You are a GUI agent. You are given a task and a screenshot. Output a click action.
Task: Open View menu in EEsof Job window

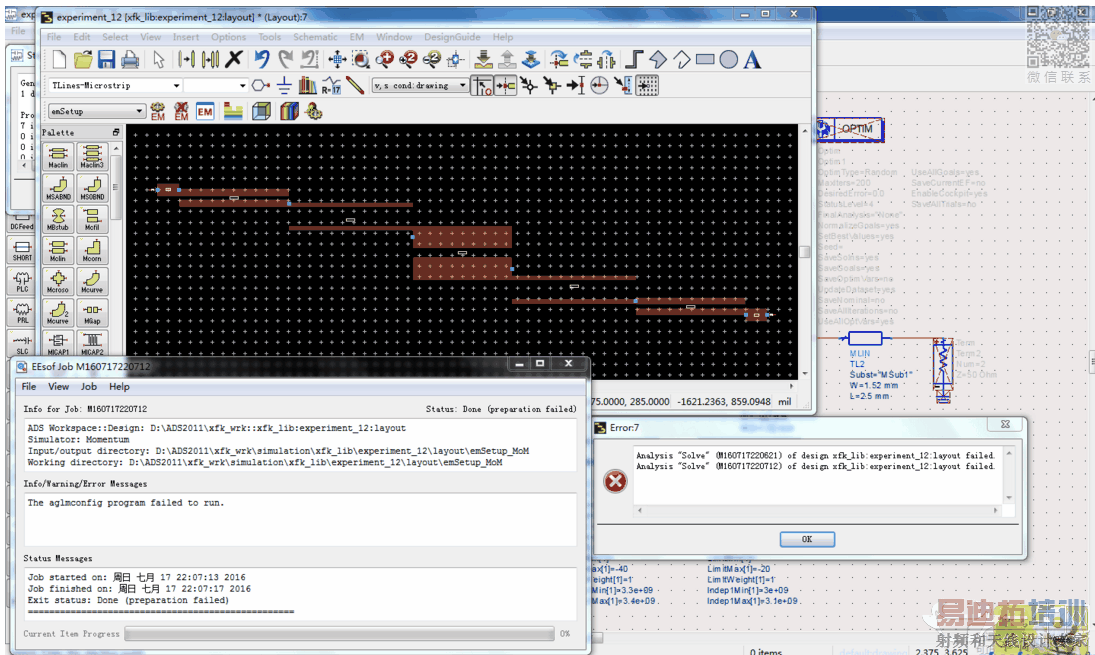click(59, 387)
